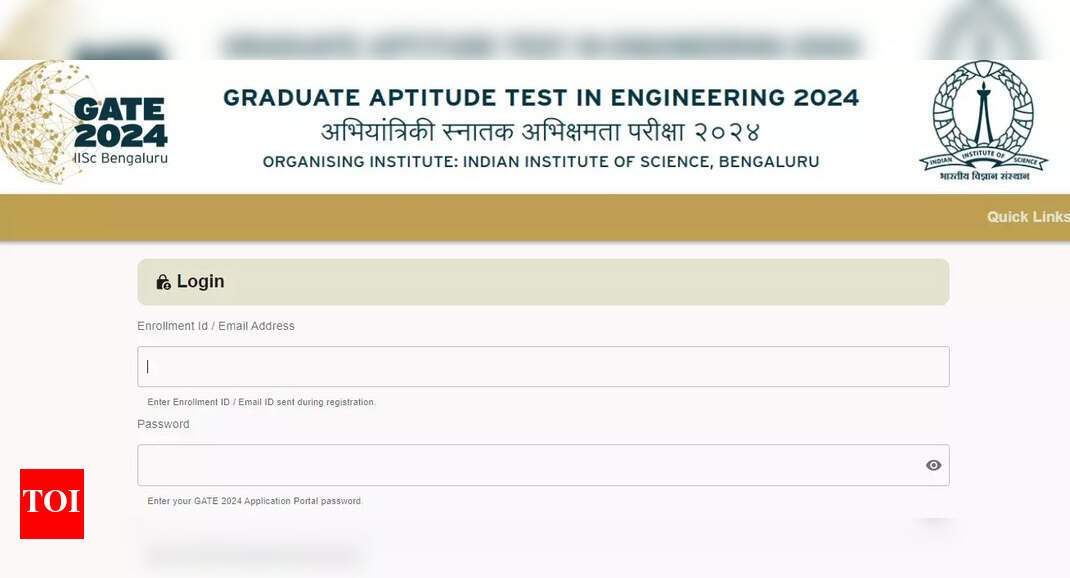1070x578 pixels.
Task: Click the Organising Institute text line
Action: click(x=540, y=161)
